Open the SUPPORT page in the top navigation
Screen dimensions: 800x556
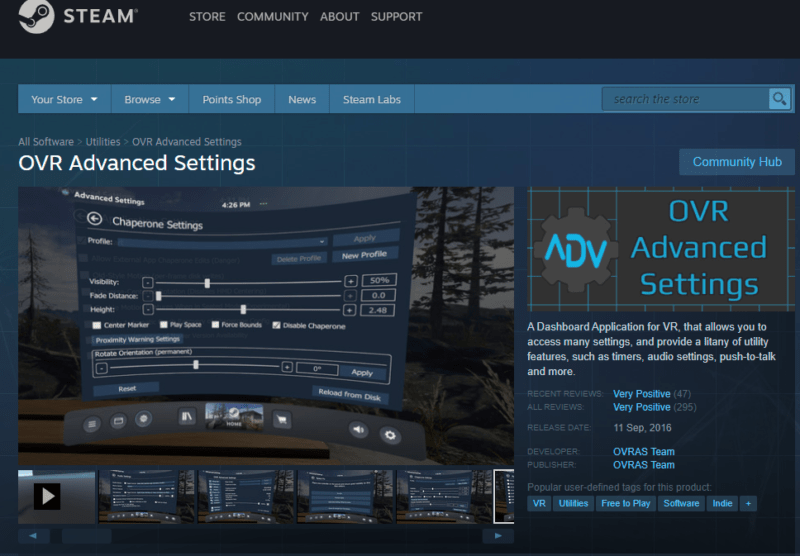[x=396, y=17]
